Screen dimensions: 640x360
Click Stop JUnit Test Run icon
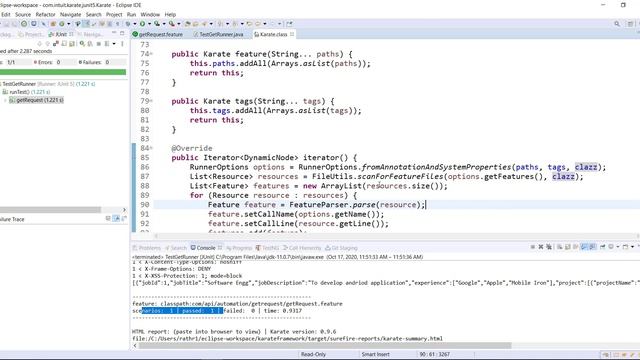coord(99,43)
